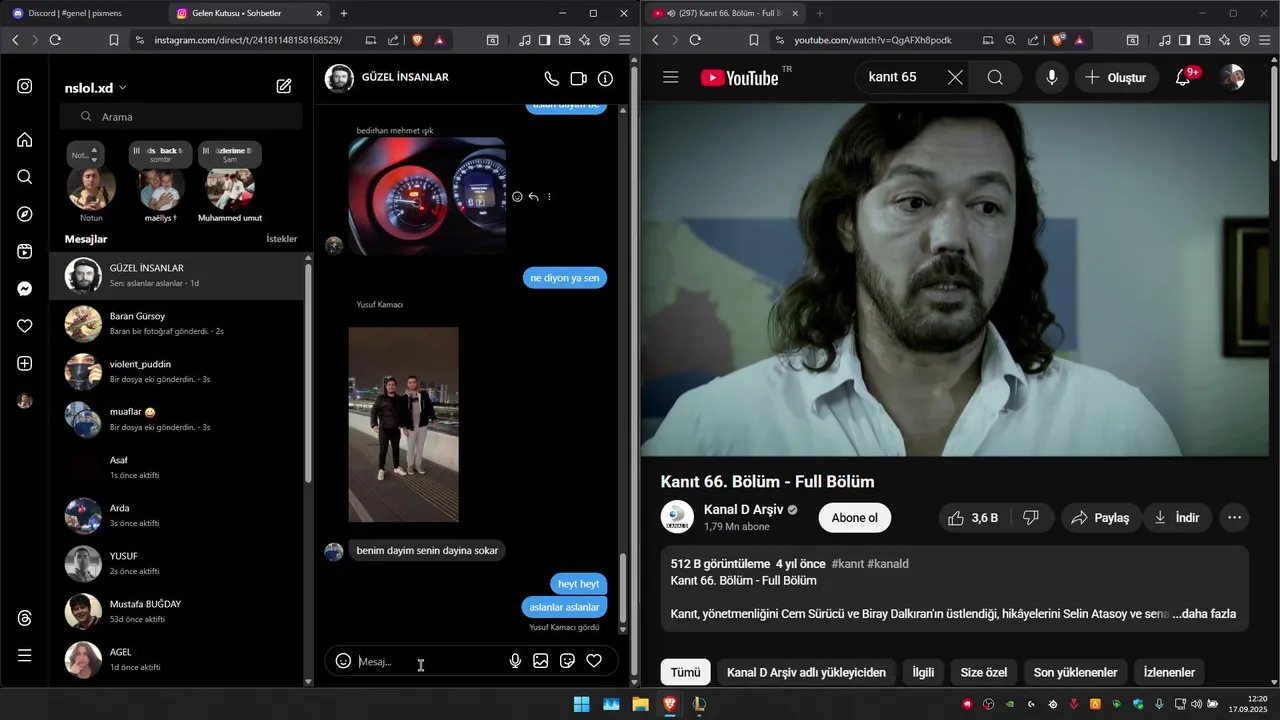Toggle Brave Shields in the YouTube window

(1058, 40)
